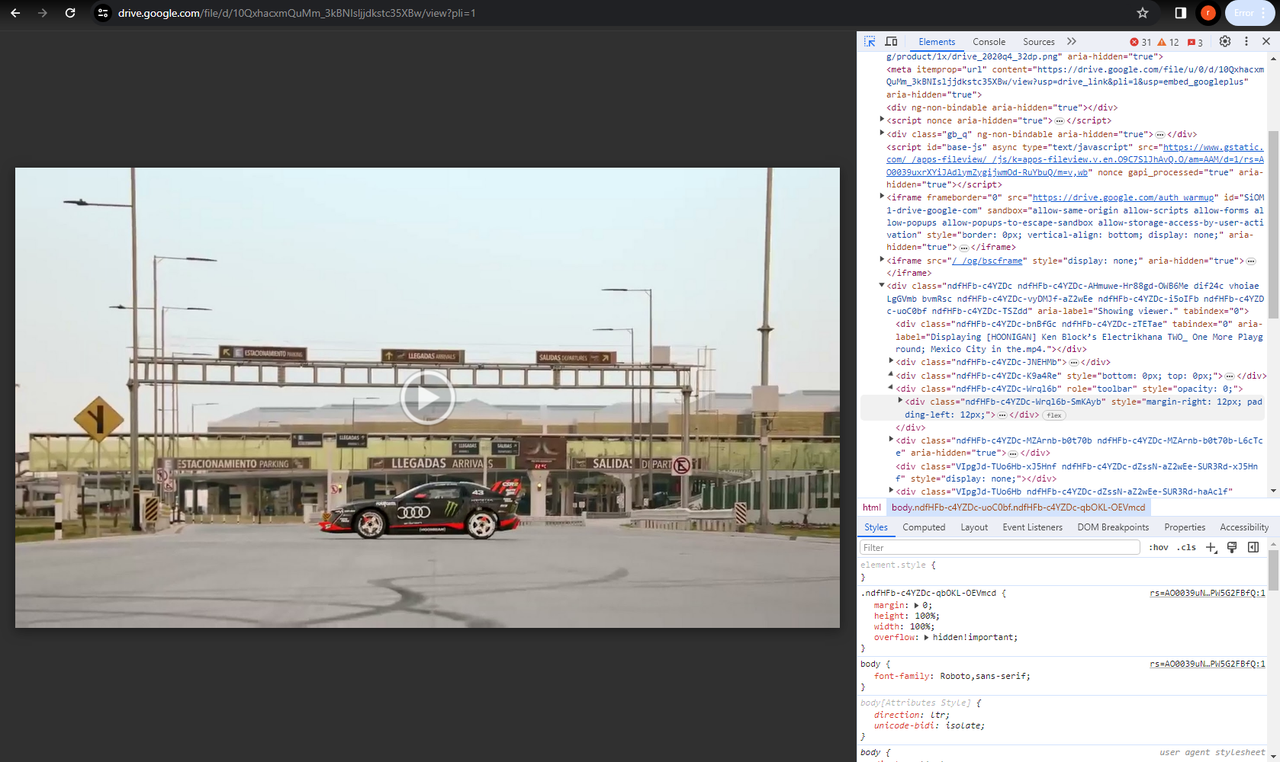This screenshot has height=762, width=1280.
Task: Switch to the Console tab
Action: [989, 41]
